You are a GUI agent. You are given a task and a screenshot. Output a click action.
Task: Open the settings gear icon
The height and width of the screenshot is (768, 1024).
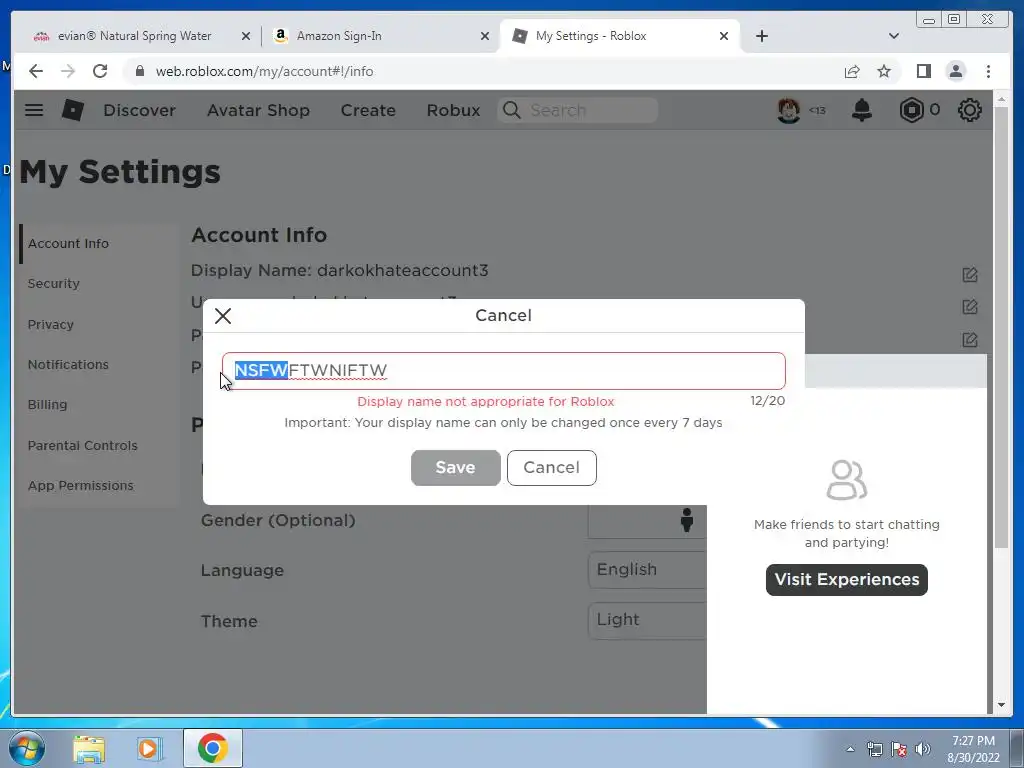pos(969,110)
